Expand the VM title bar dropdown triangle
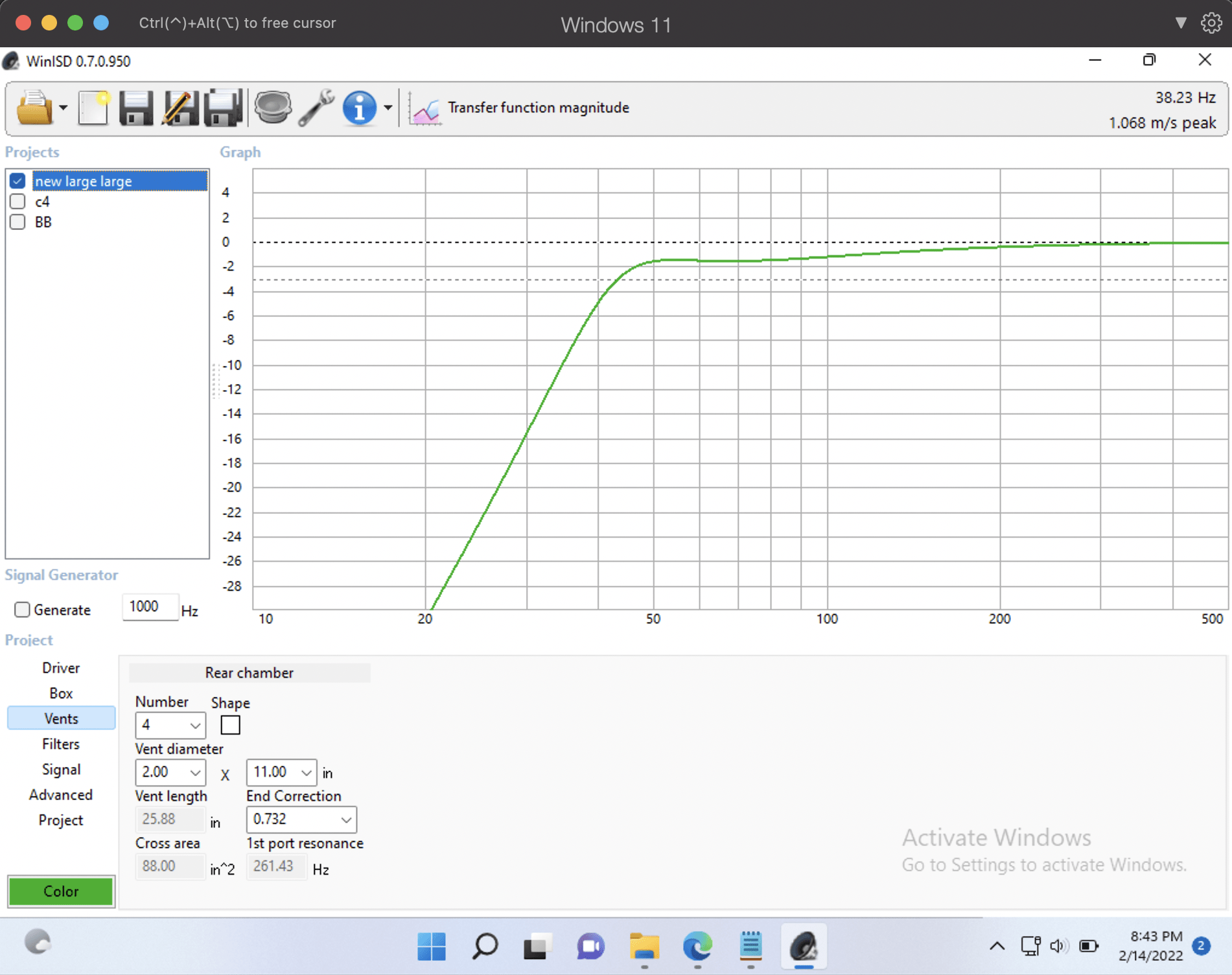Image resolution: width=1232 pixels, height=975 pixels. (x=1181, y=23)
